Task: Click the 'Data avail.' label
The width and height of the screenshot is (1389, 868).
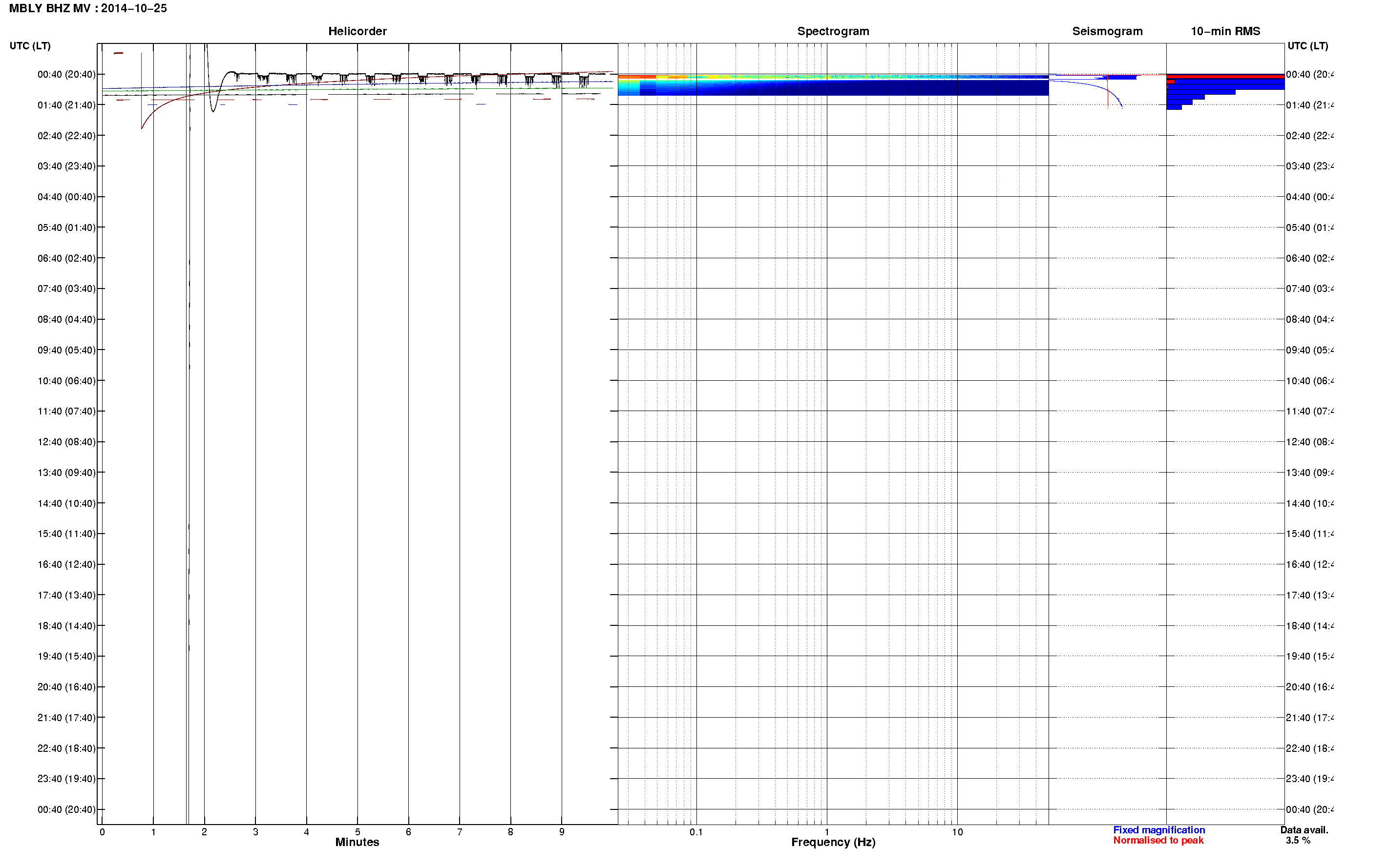Action: coord(1304,830)
